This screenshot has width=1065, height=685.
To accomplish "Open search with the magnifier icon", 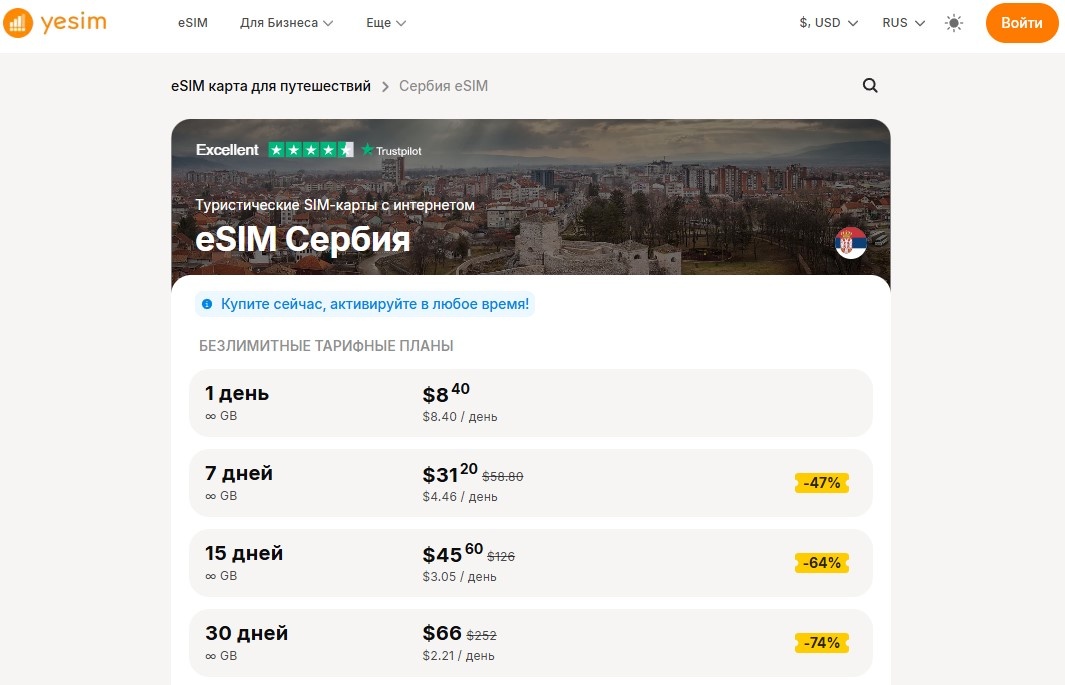I will point(869,86).
